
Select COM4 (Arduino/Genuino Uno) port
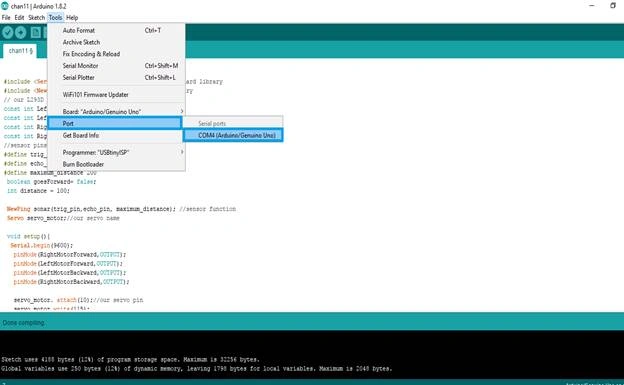[233, 135]
